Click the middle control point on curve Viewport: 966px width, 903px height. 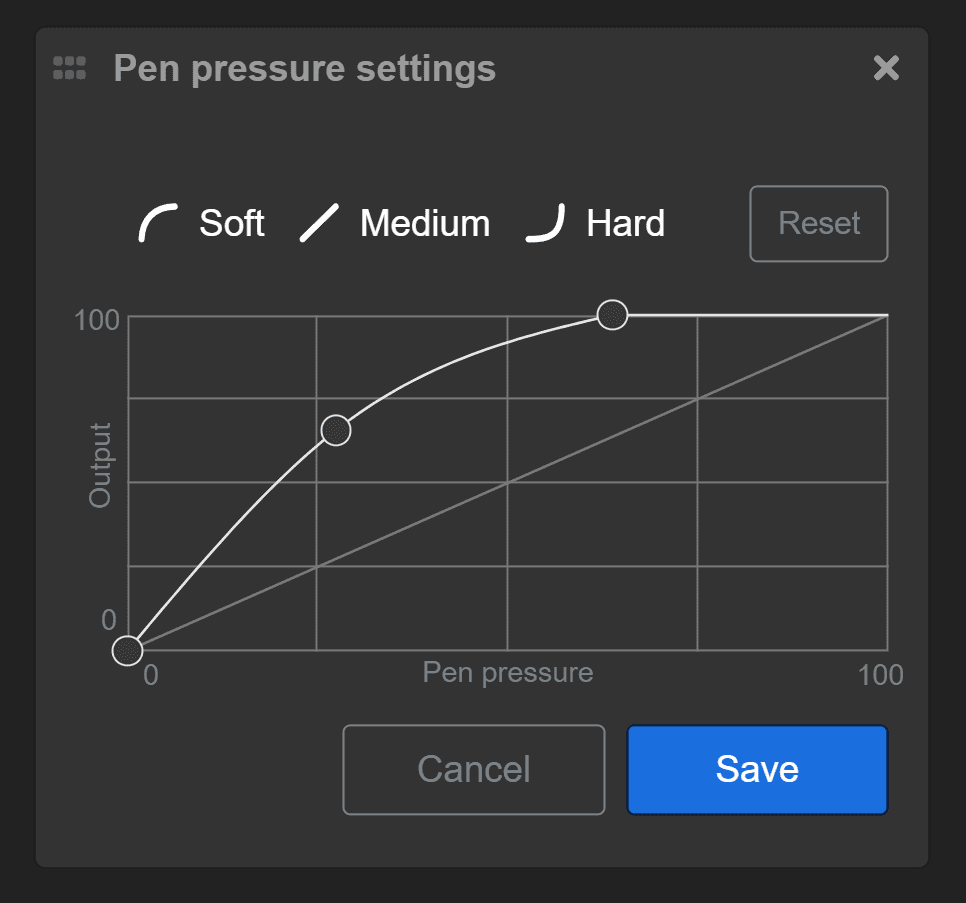pyautogui.click(x=336, y=430)
